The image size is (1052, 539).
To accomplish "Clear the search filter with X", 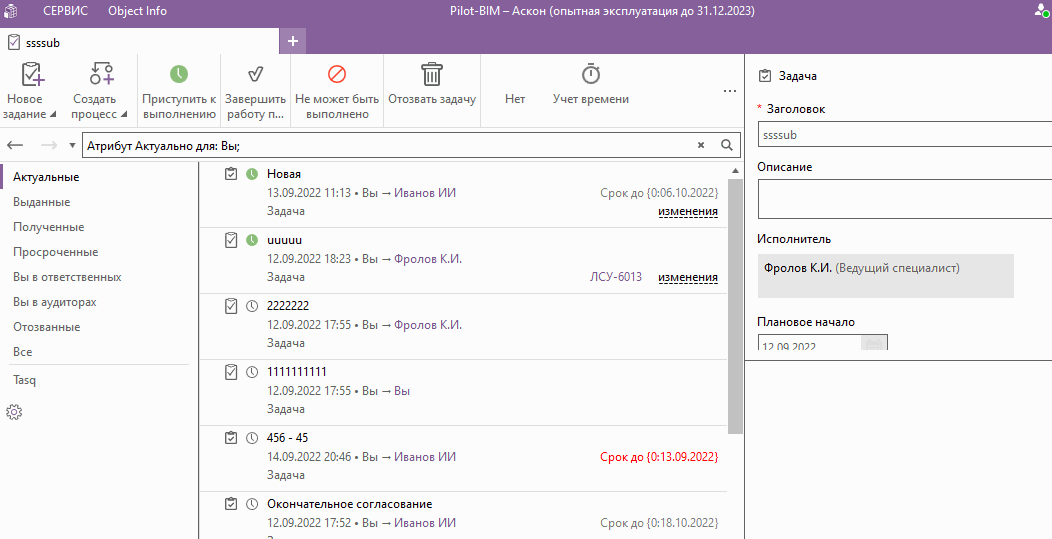I will coord(701,145).
